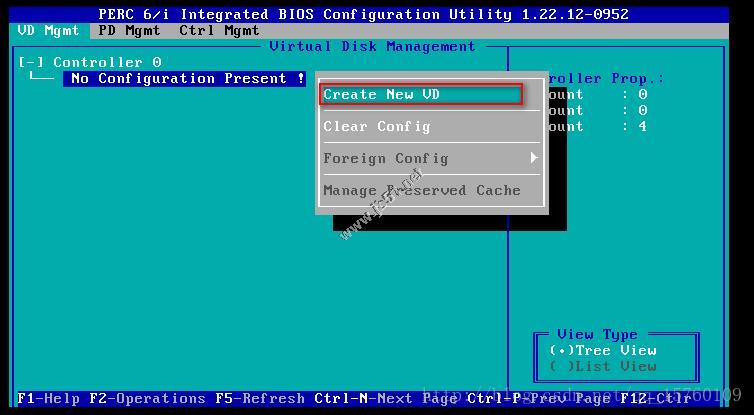Click the count row showing value 4

597,127
